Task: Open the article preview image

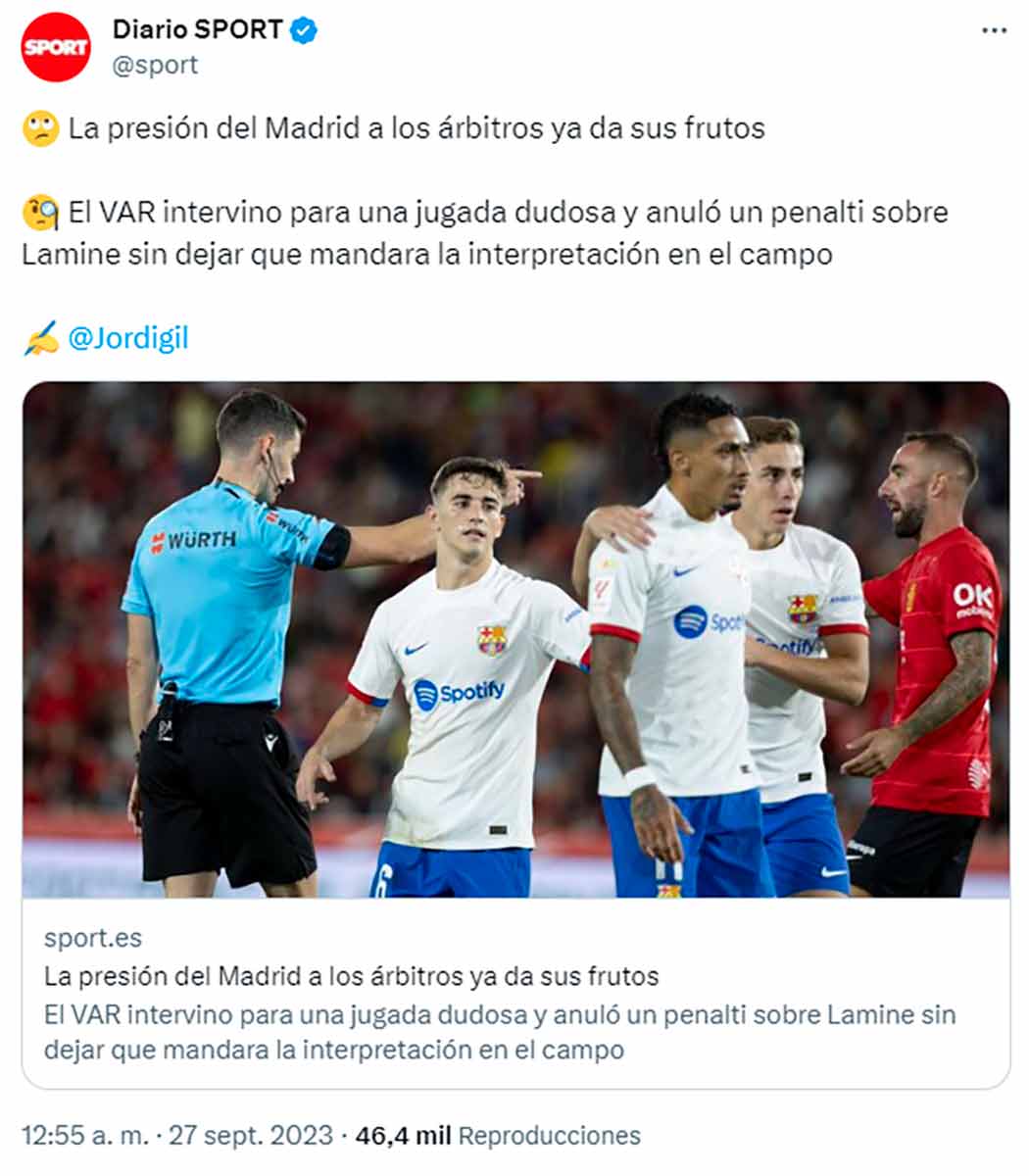Action: pos(515,640)
